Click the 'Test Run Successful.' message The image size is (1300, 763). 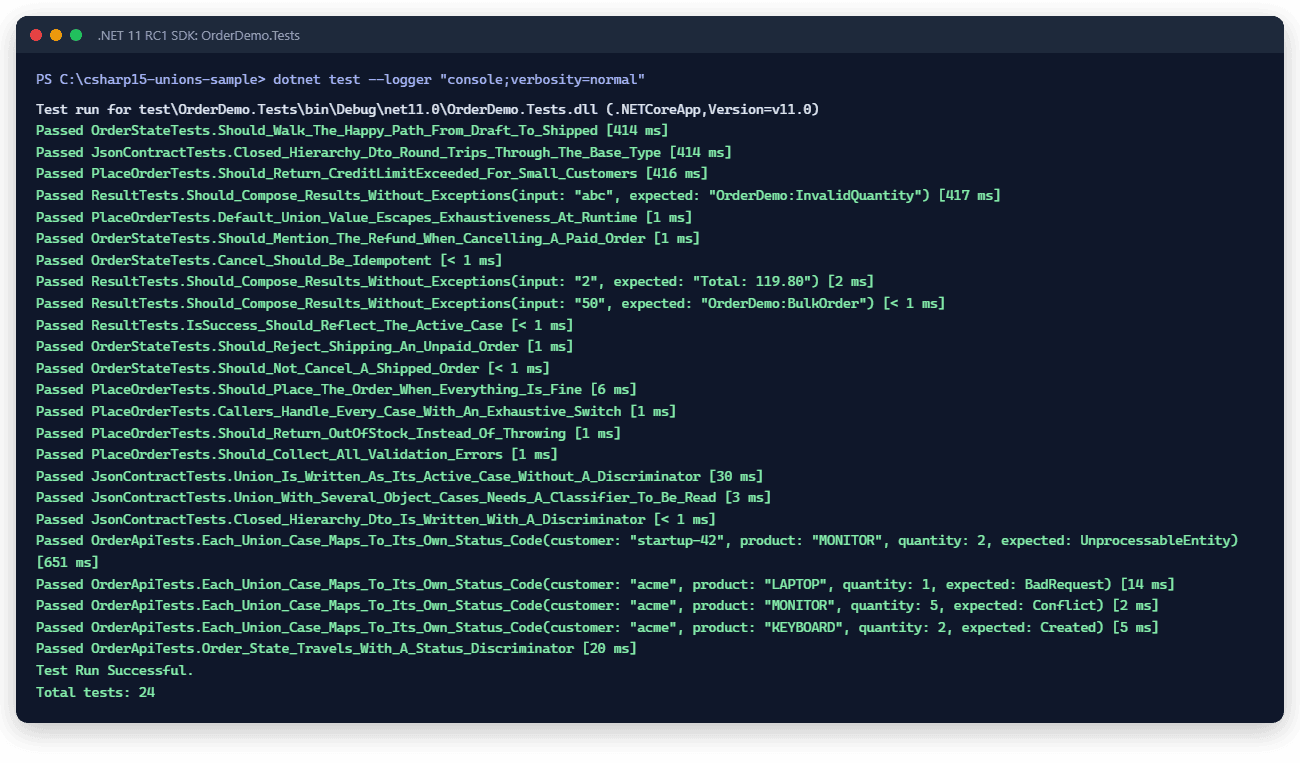click(x=115, y=670)
